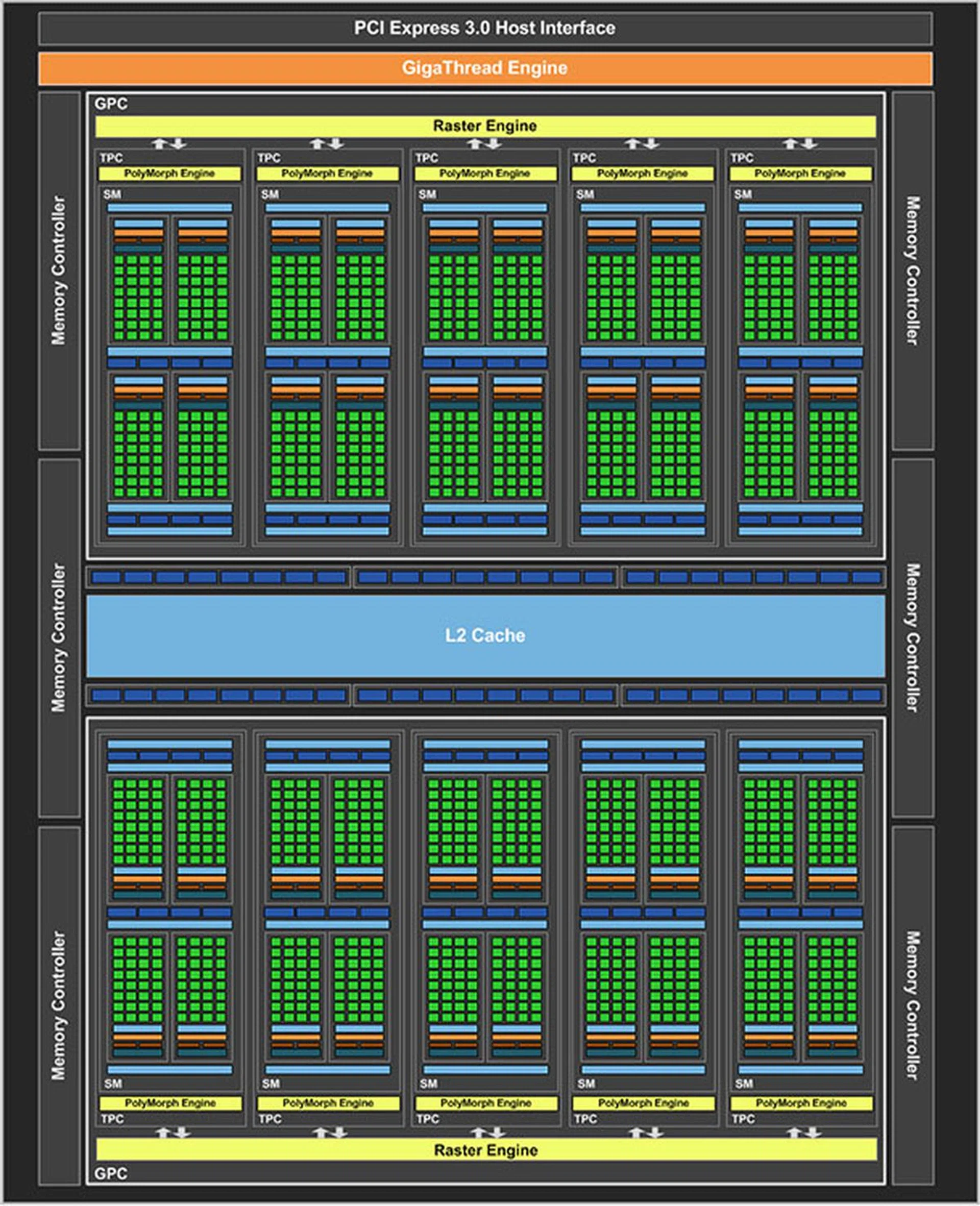Click the up/down arrows above the top-left TPC
The width and height of the screenshot is (980, 1206).
click(x=169, y=143)
